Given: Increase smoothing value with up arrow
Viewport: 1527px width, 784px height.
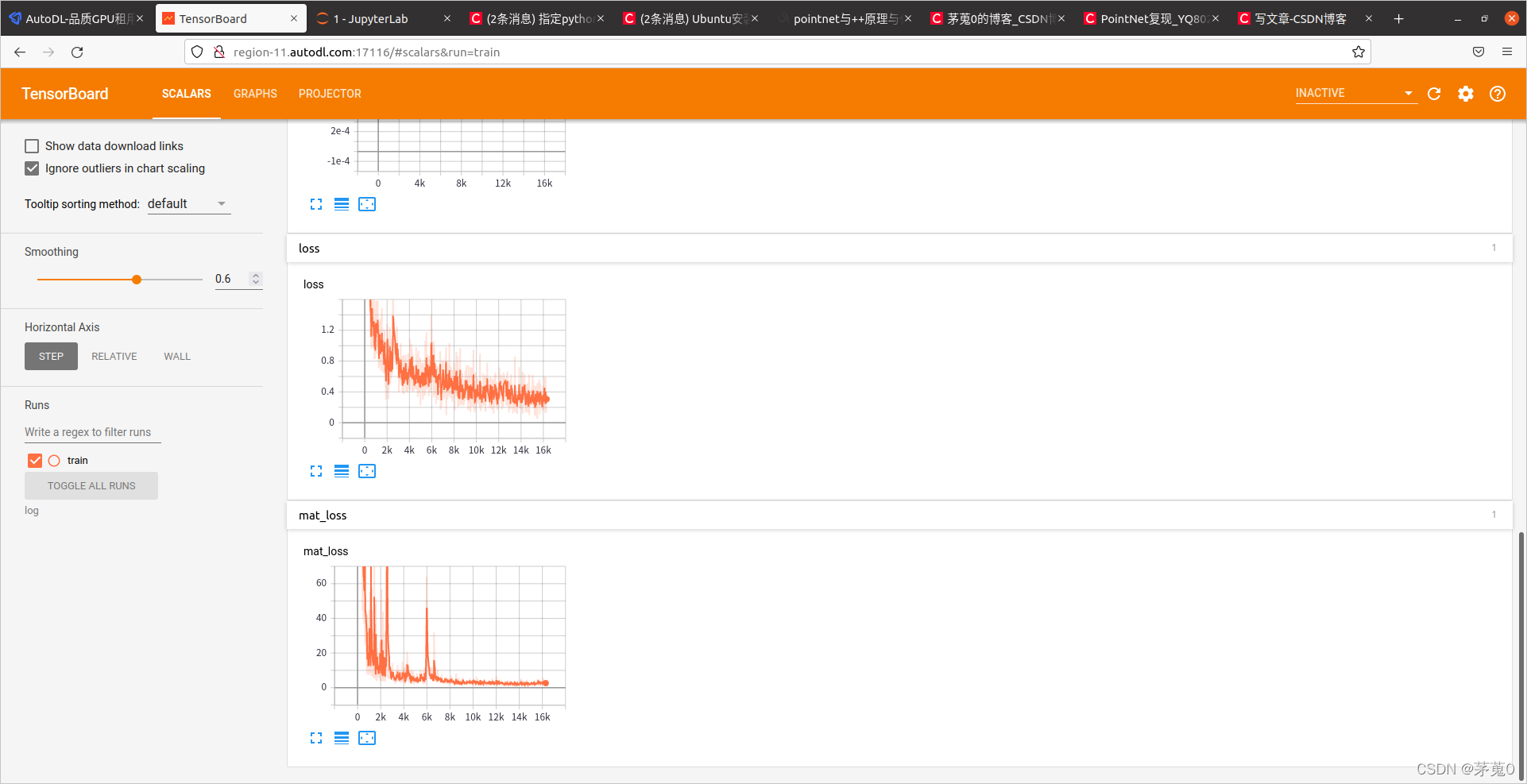Looking at the screenshot, I should point(256,276).
